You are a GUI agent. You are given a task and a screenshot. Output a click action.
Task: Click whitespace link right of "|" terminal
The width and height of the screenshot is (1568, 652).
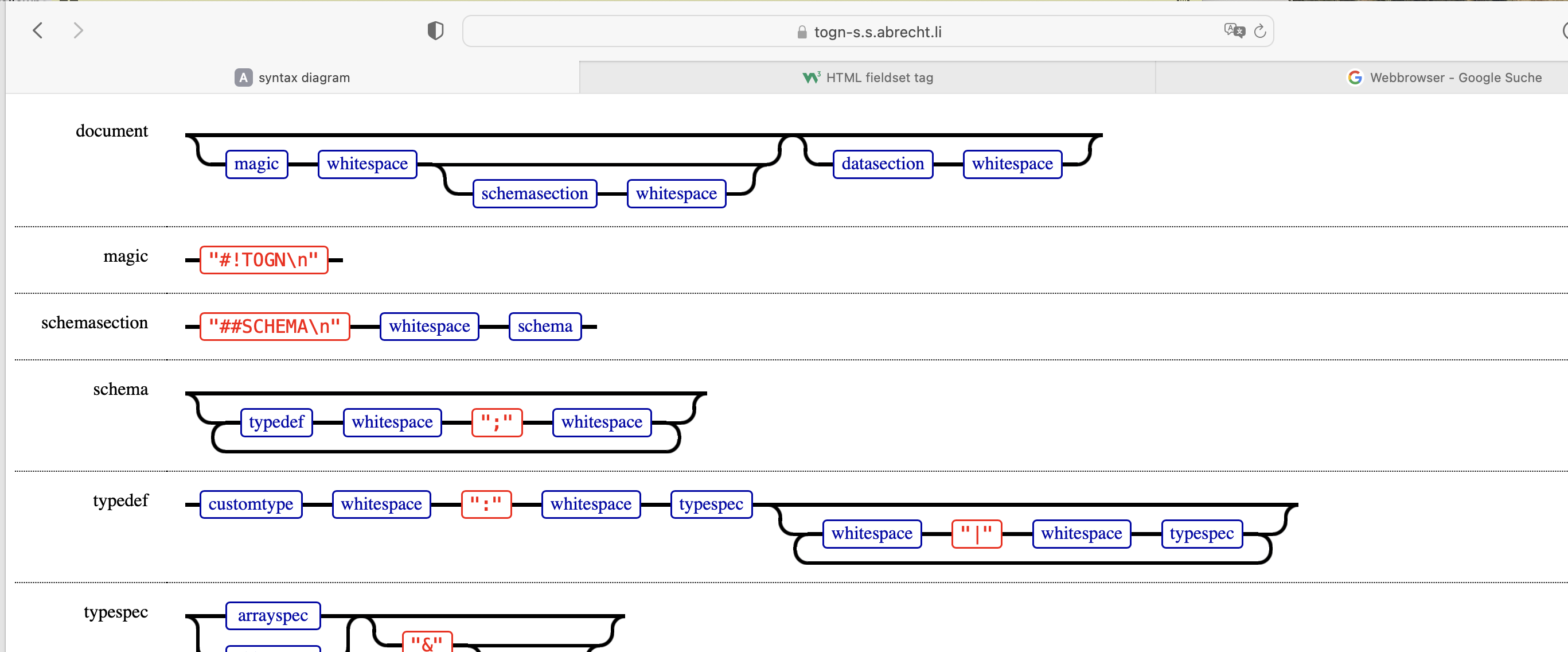(1081, 534)
